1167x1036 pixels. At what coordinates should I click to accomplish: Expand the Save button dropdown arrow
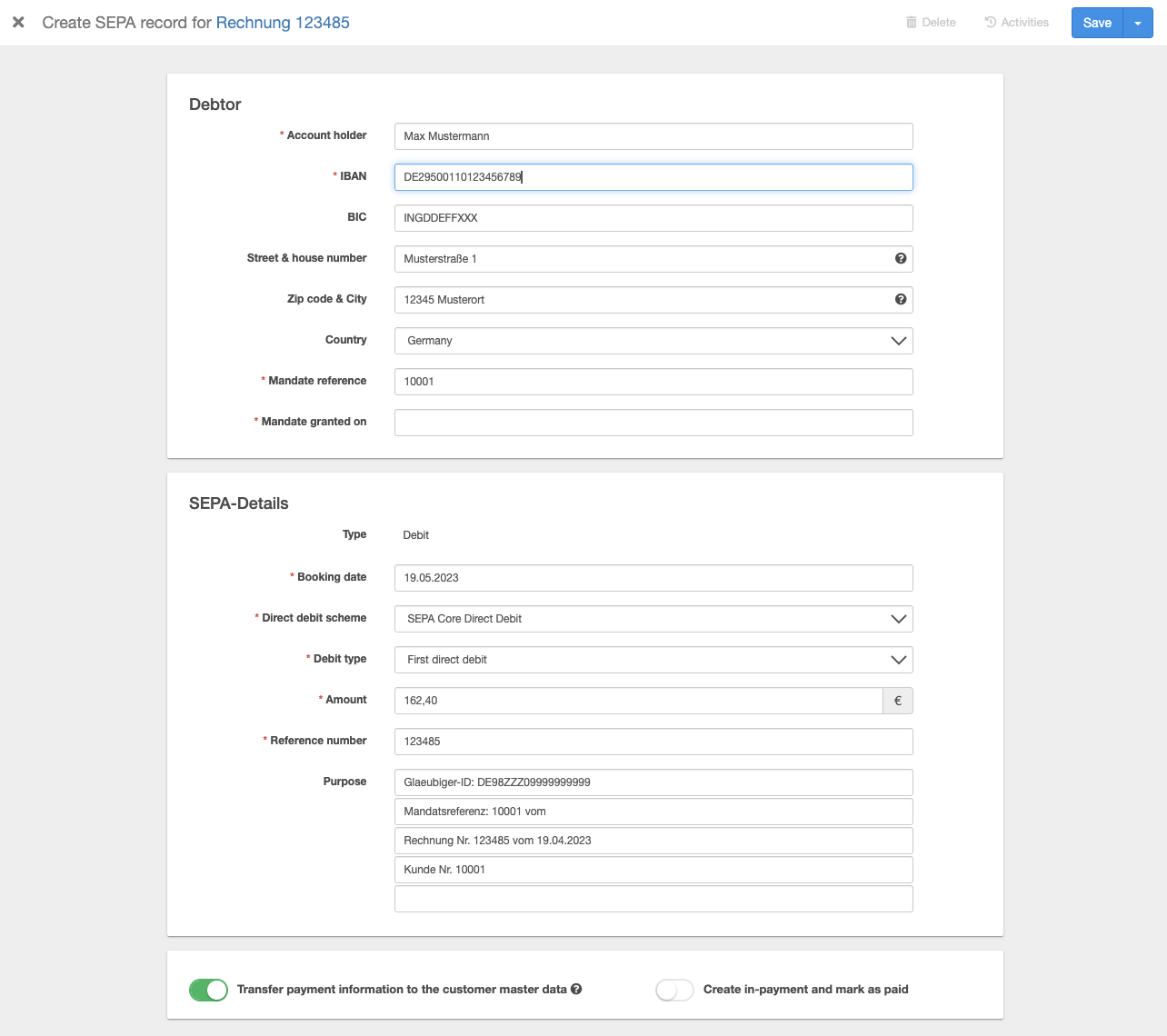1138,23
